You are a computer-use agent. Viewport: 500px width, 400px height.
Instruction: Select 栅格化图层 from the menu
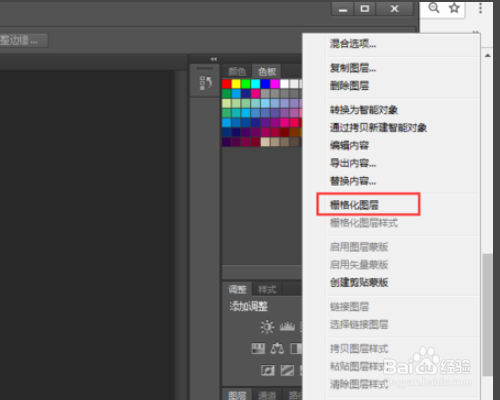(354, 205)
